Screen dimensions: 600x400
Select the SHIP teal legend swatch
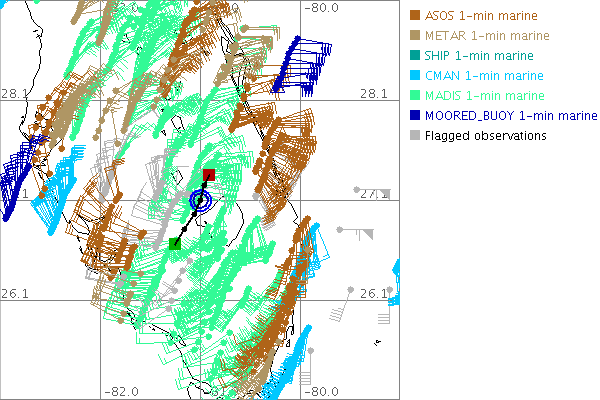(x=415, y=56)
